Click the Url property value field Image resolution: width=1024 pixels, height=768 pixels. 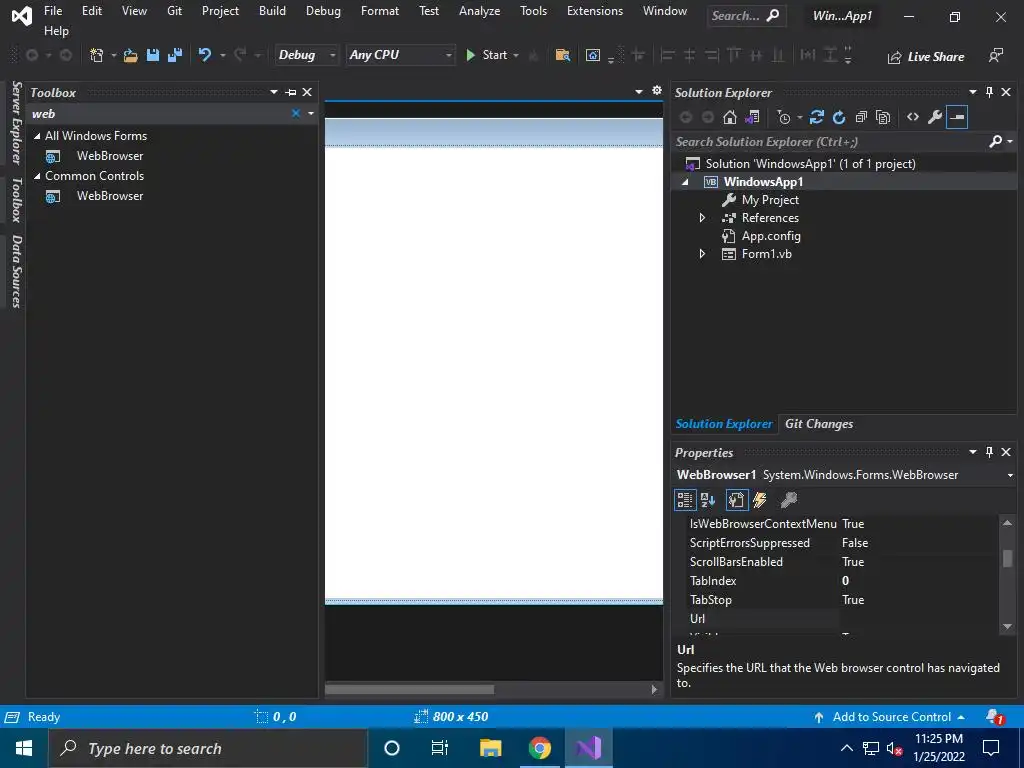[x=918, y=618]
